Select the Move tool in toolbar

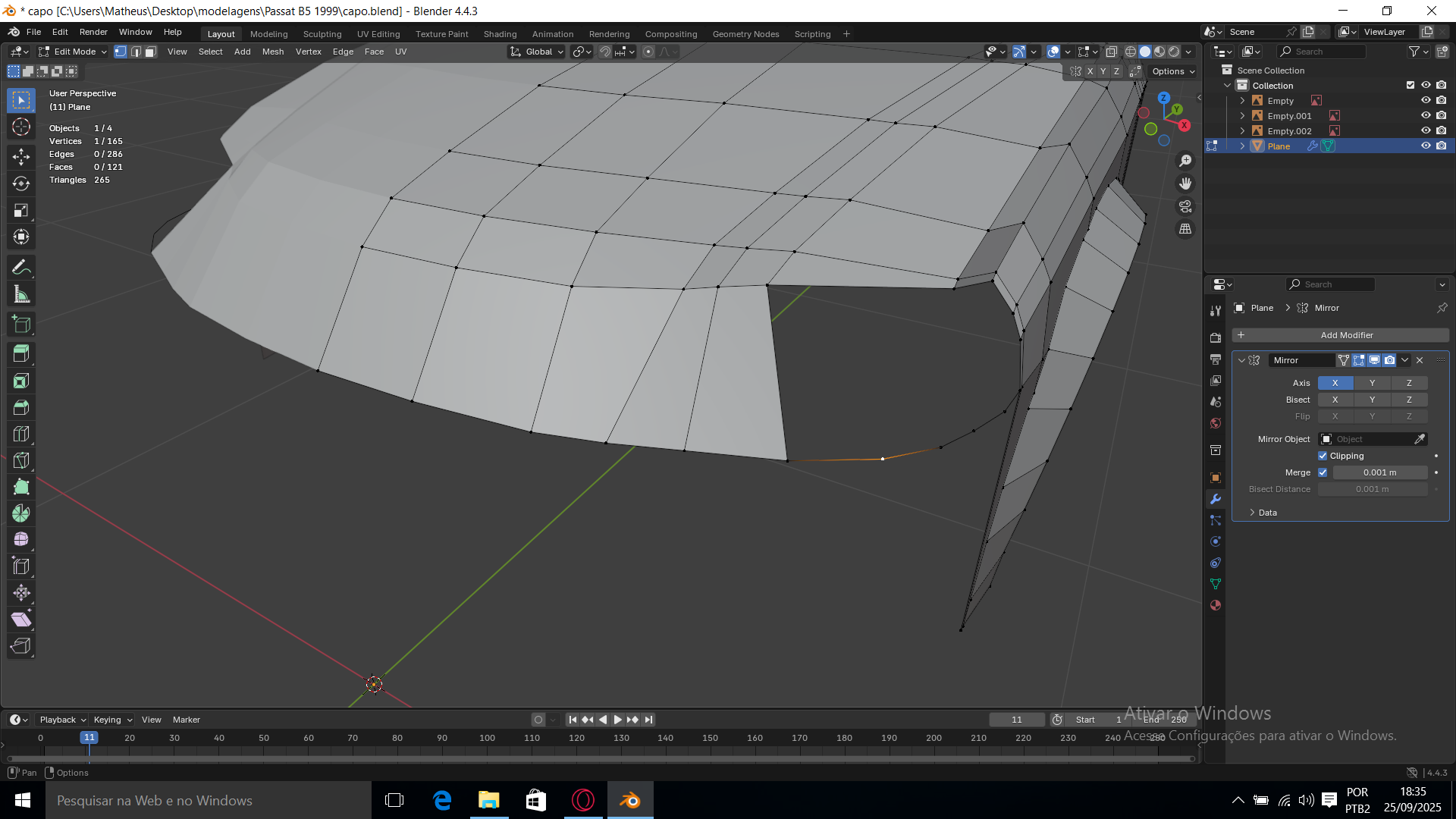21,157
